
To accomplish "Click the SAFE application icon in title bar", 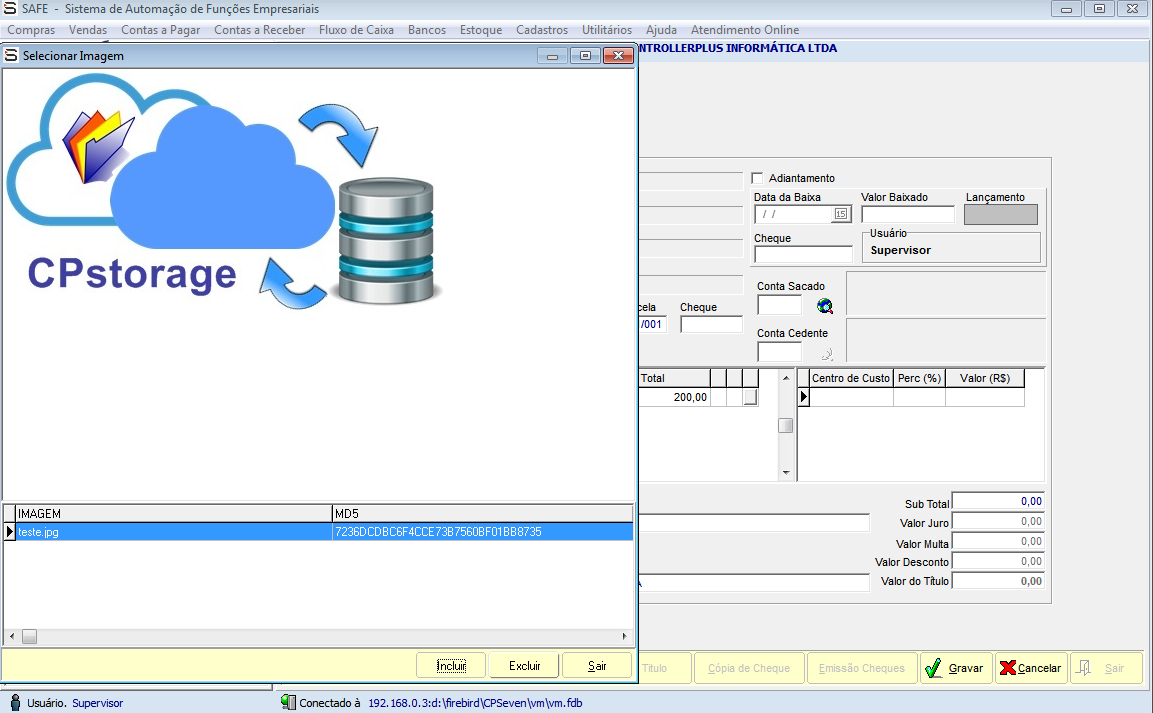I will [x=10, y=8].
